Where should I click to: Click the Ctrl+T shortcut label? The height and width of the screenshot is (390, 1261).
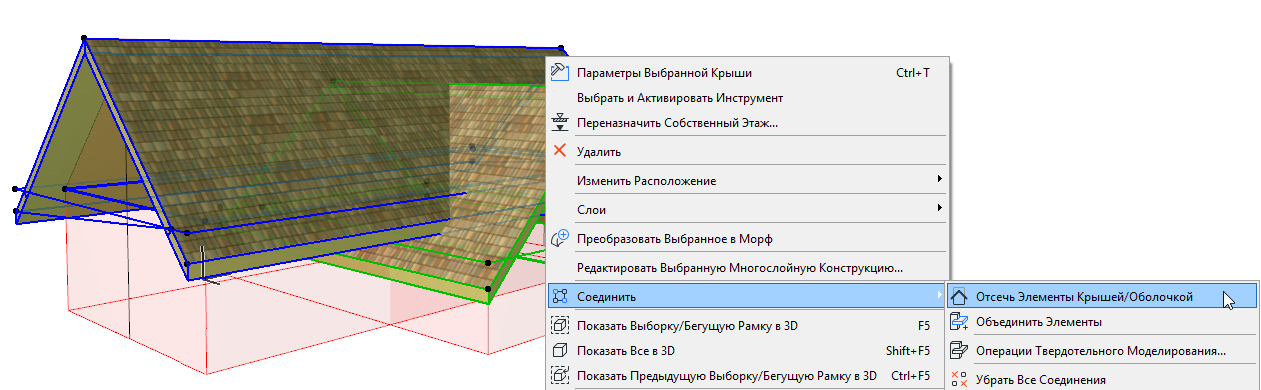(913, 73)
